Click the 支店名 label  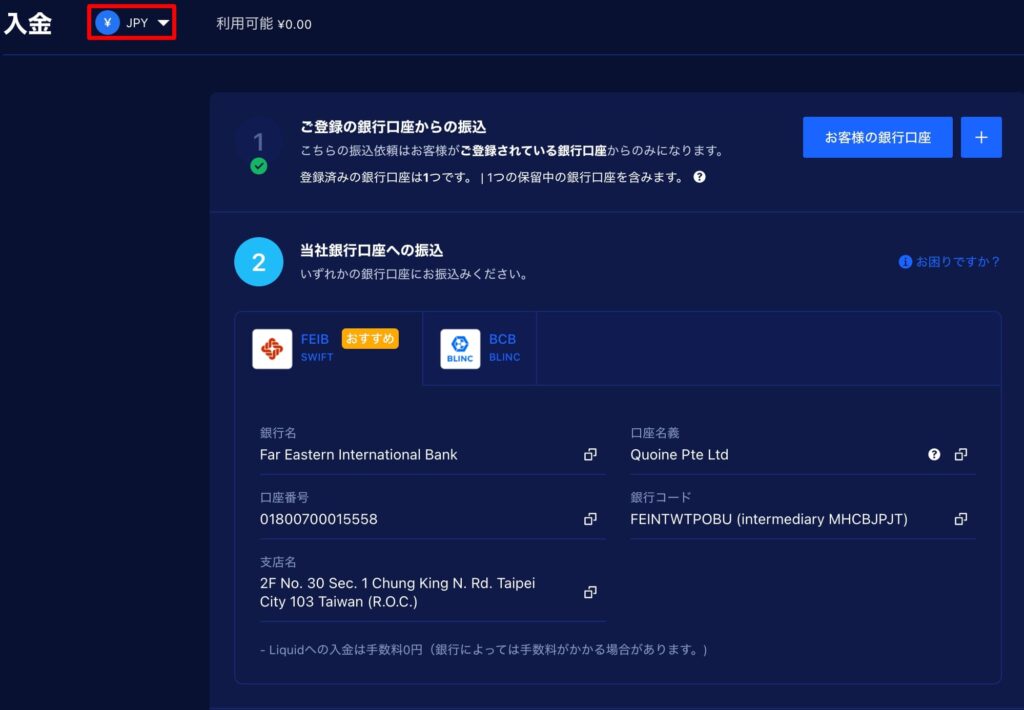pos(278,562)
